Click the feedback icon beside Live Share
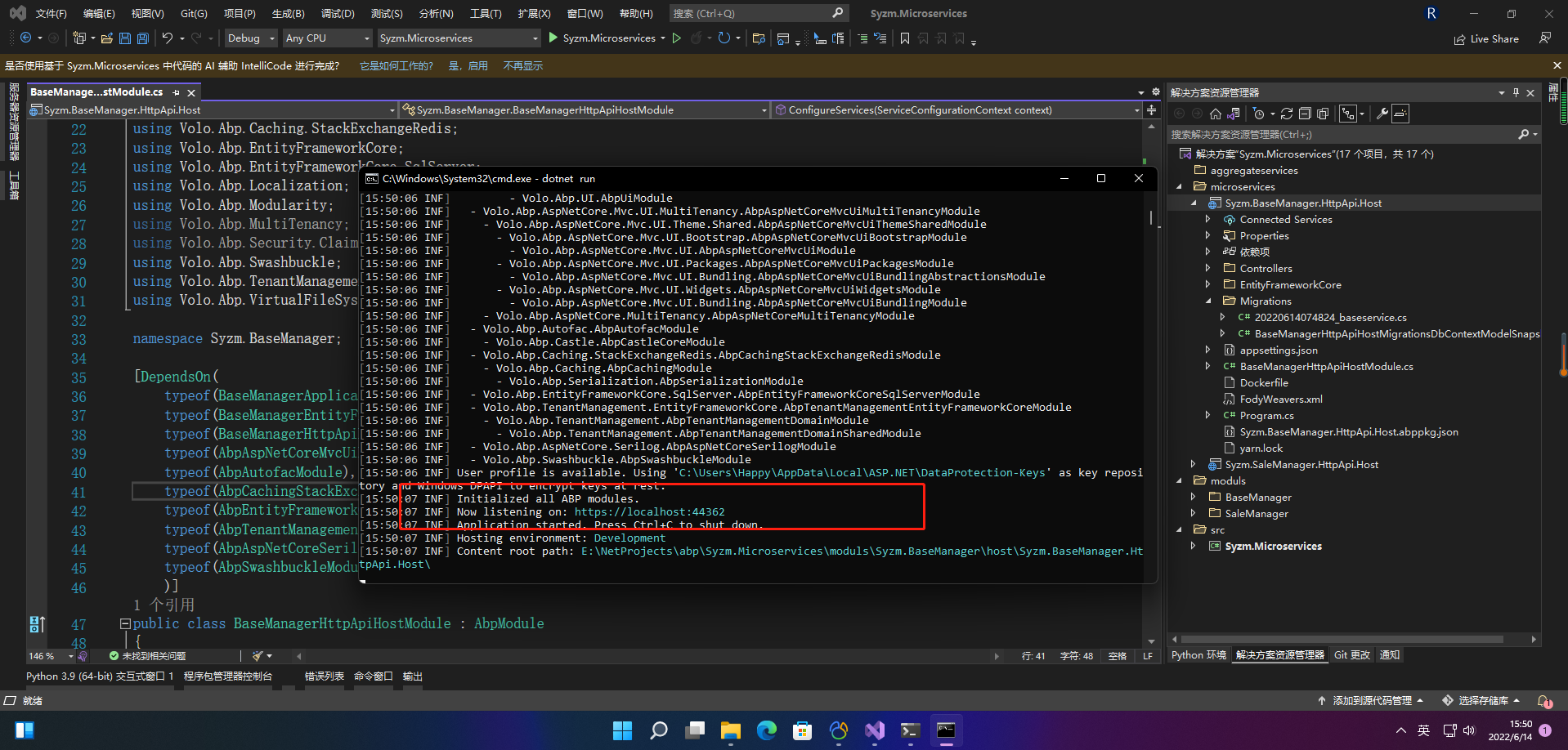Viewport: 1568px width, 750px height. coord(1545,38)
